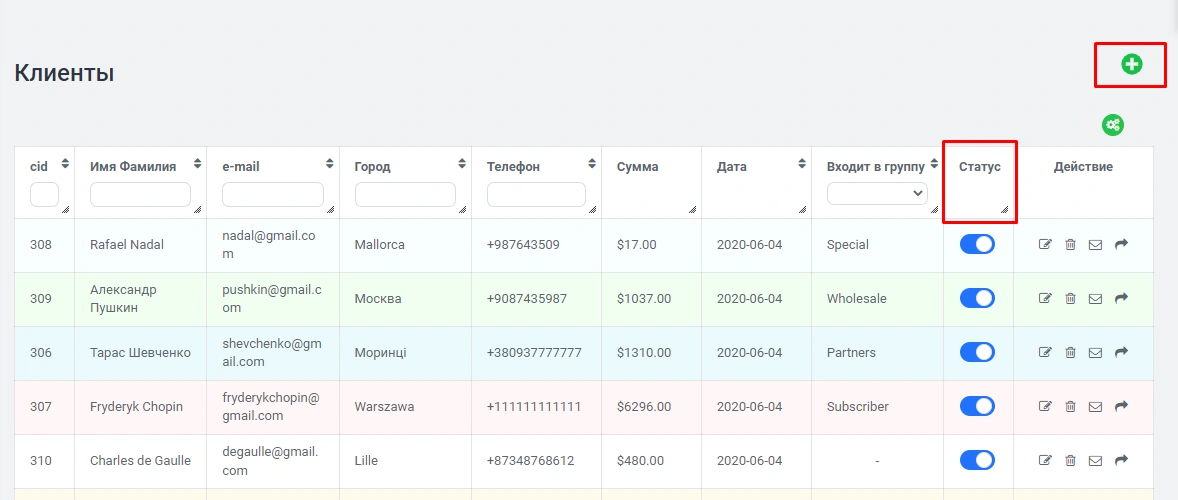Toggle status switch for Rafael Nadal

point(977,244)
